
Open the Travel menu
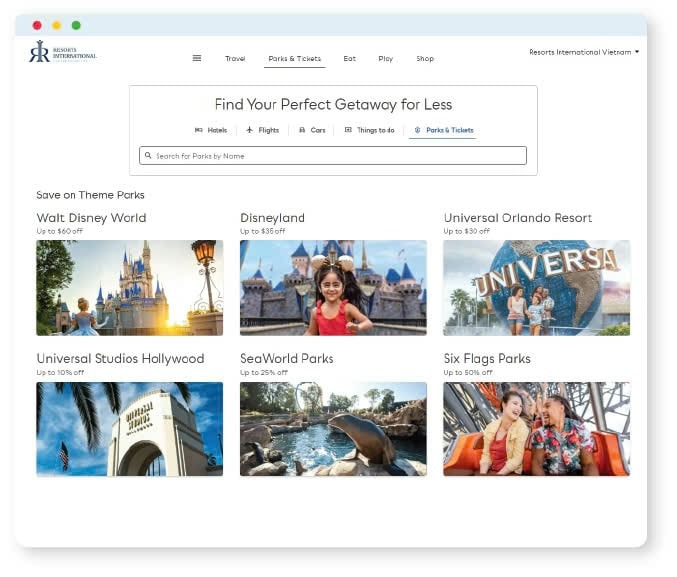pos(235,58)
